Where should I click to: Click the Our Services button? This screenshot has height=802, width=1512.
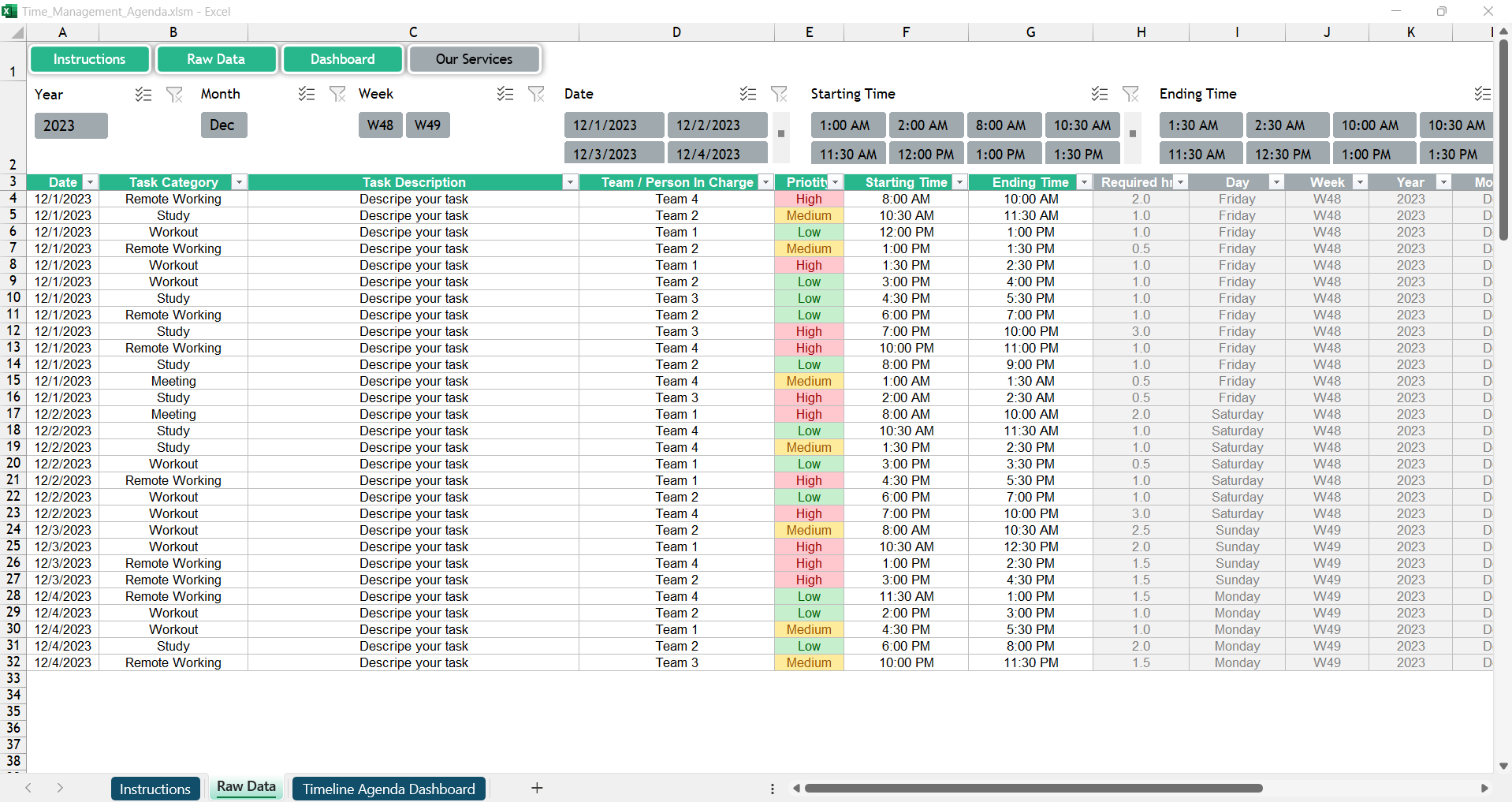click(474, 59)
